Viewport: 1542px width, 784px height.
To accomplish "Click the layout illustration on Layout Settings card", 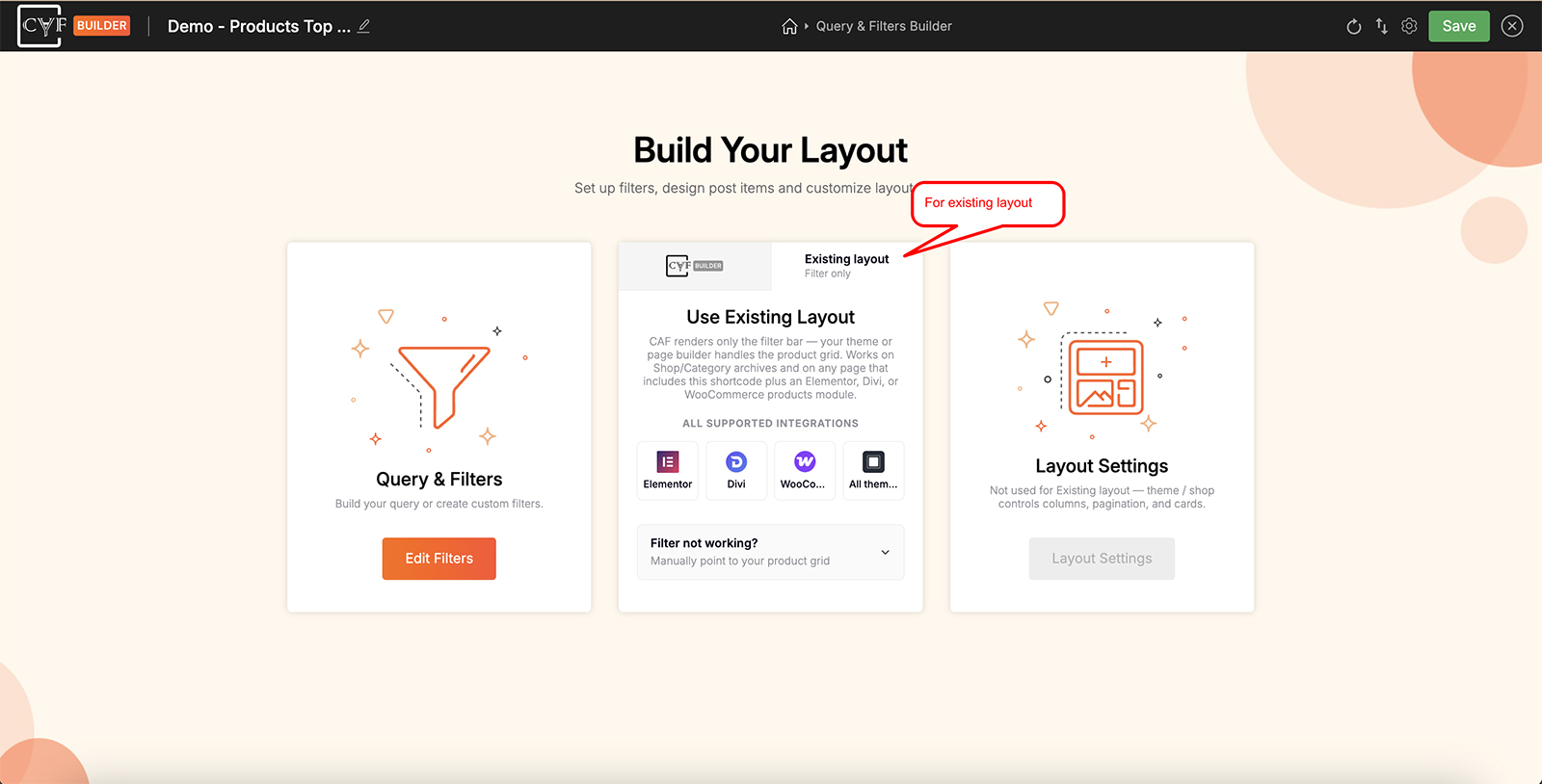I will point(1103,373).
